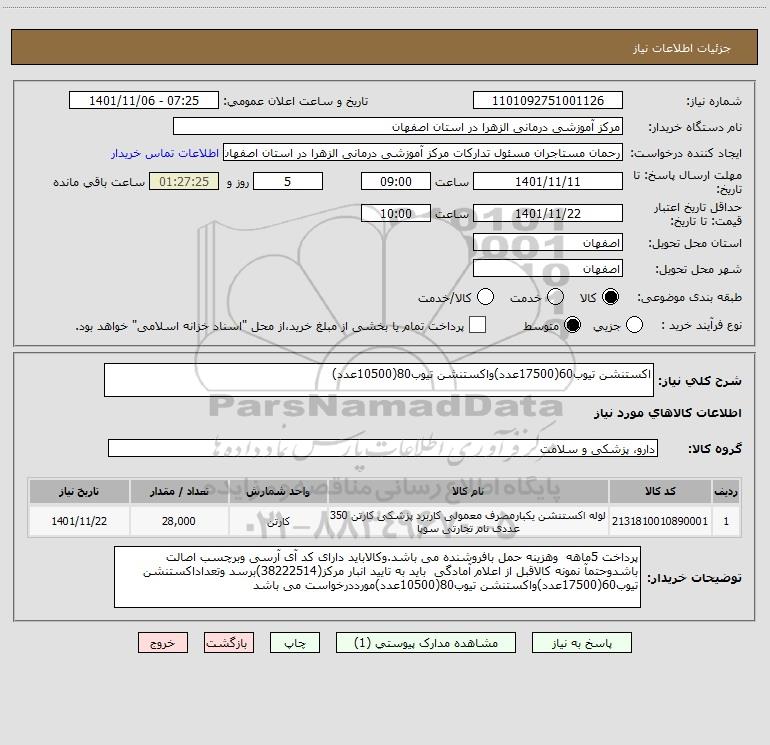The height and width of the screenshot is (745, 770).
Task: Click the واحد شمارش column header
Action: point(278,491)
